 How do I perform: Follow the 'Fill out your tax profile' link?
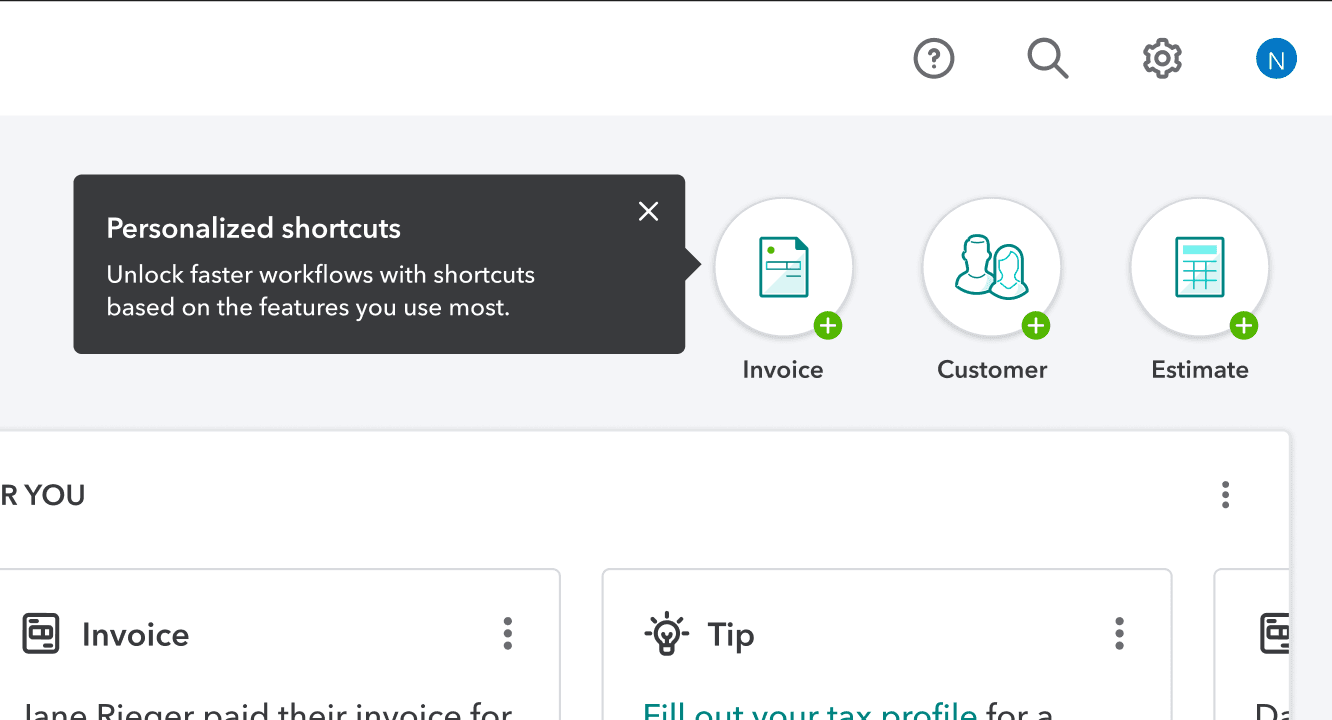pyautogui.click(x=810, y=711)
